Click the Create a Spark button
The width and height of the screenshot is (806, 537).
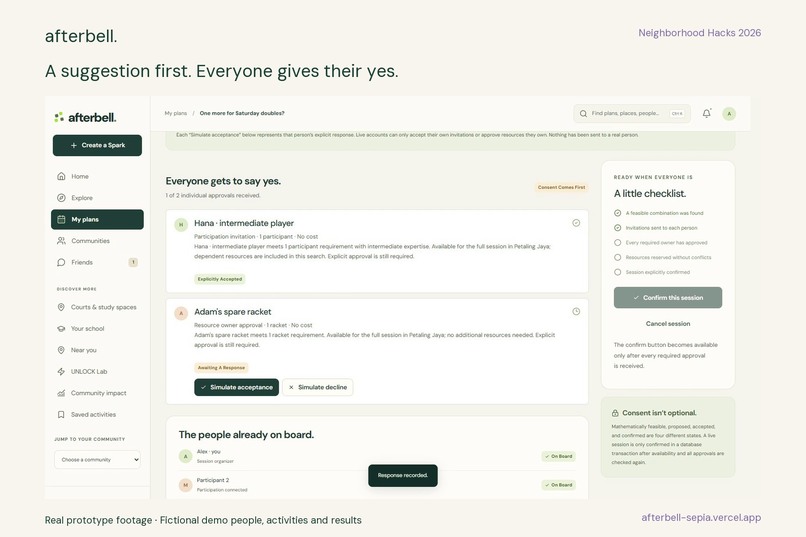tap(97, 145)
